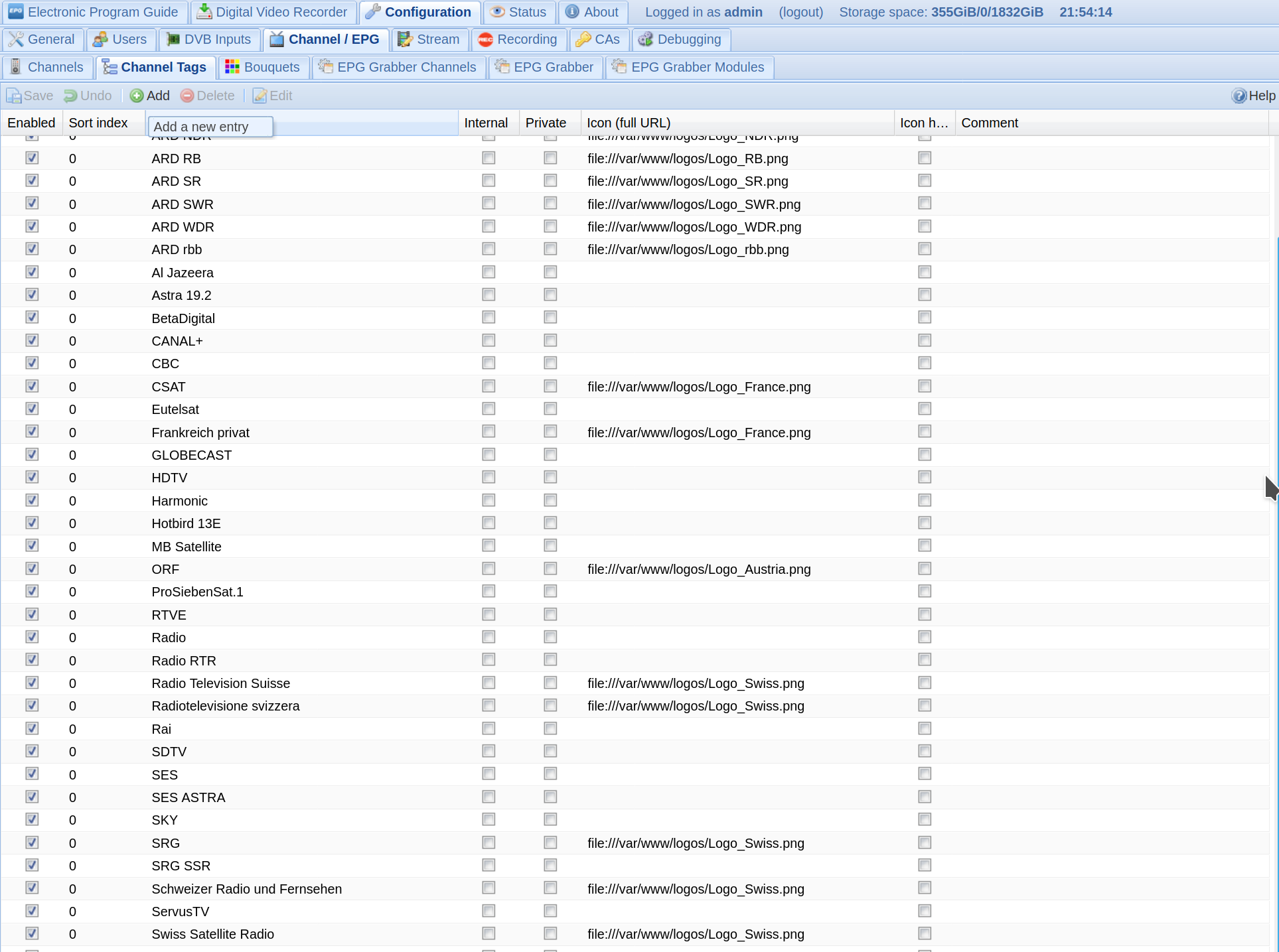This screenshot has width=1279, height=952.
Task: Switch to DVB Inputs tab
Action: tap(209, 39)
